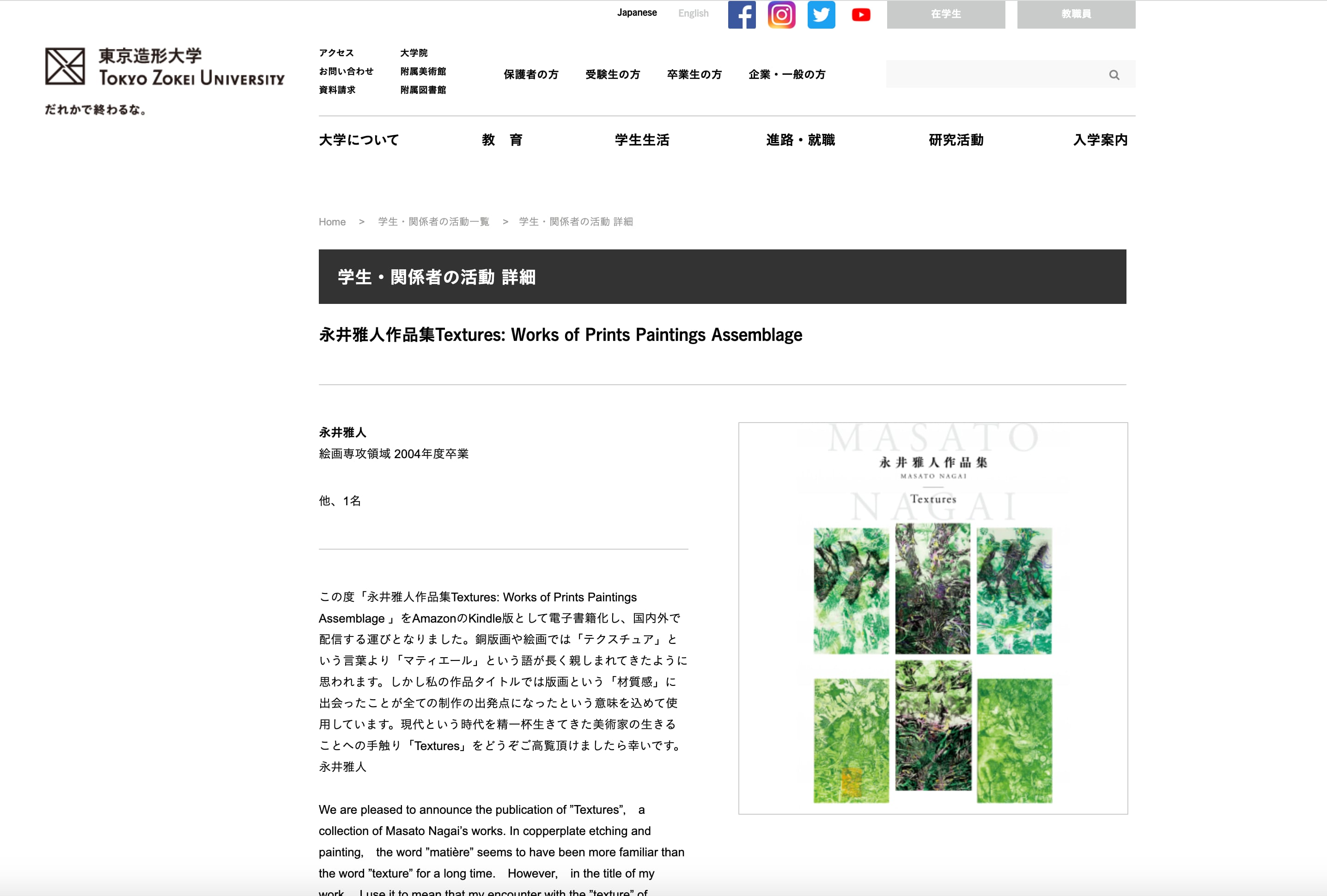This screenshot has height=896, width=1327.
Task: Select the Japanese language option
Action: (x=637, y=12)
